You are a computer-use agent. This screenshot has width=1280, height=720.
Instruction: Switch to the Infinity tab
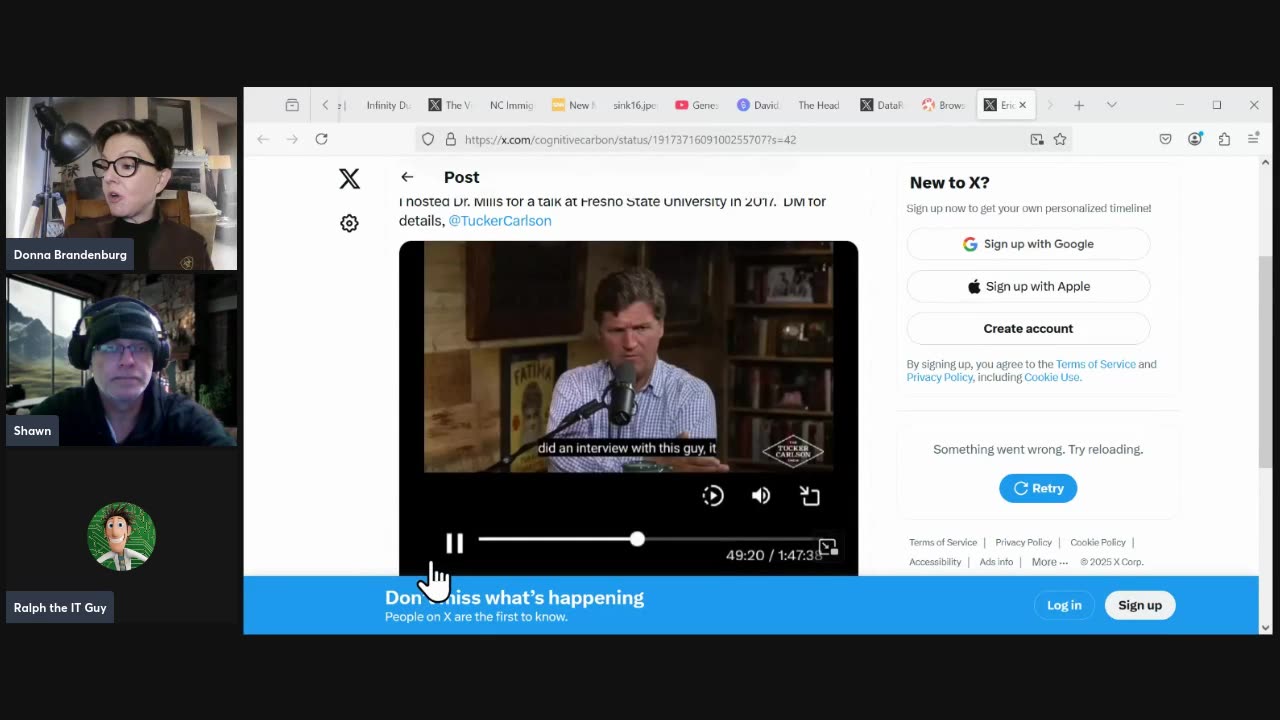click(x=388, y=105)
